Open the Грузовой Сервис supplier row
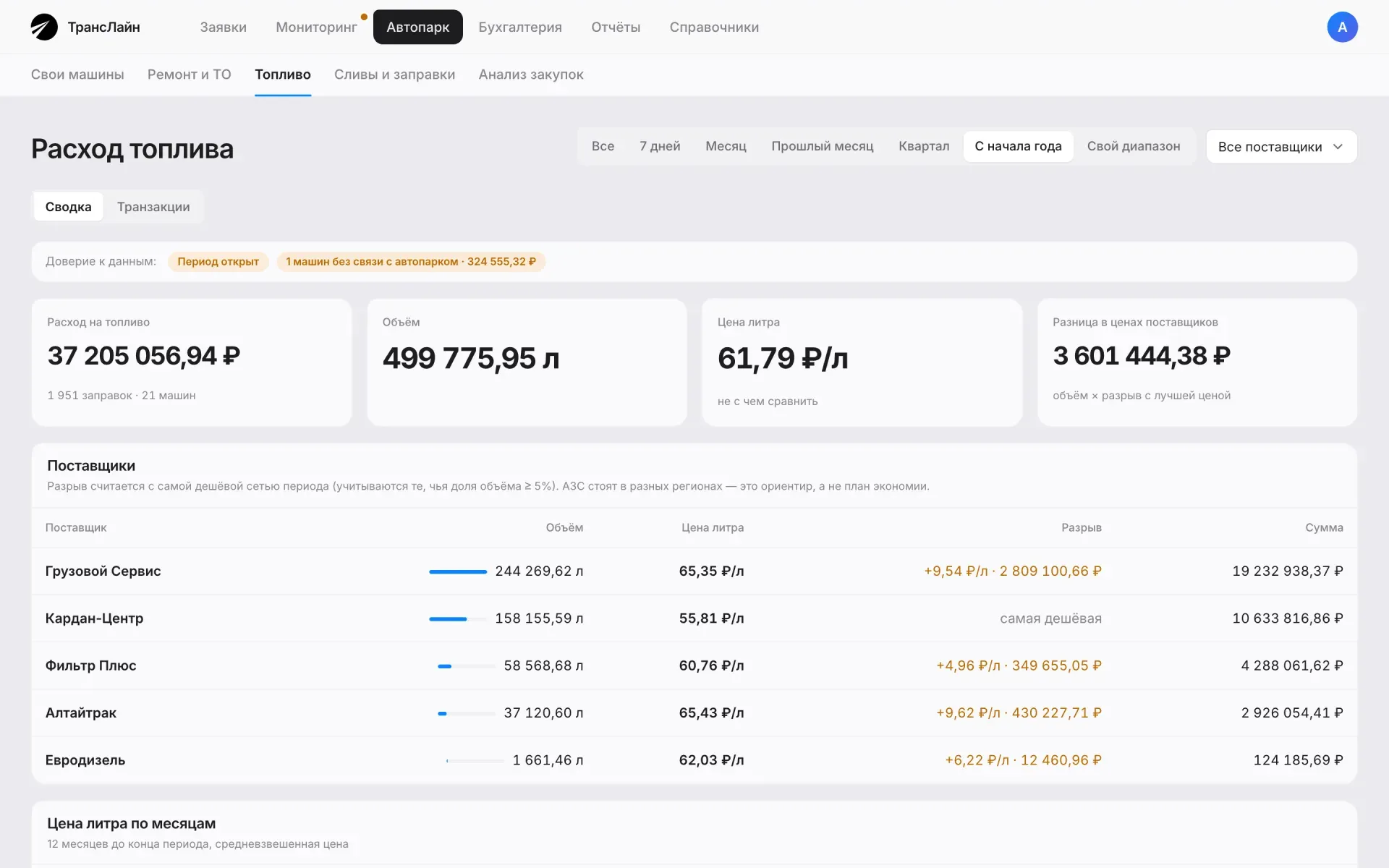Screen dimensions: 1389x868 point(694,571)
